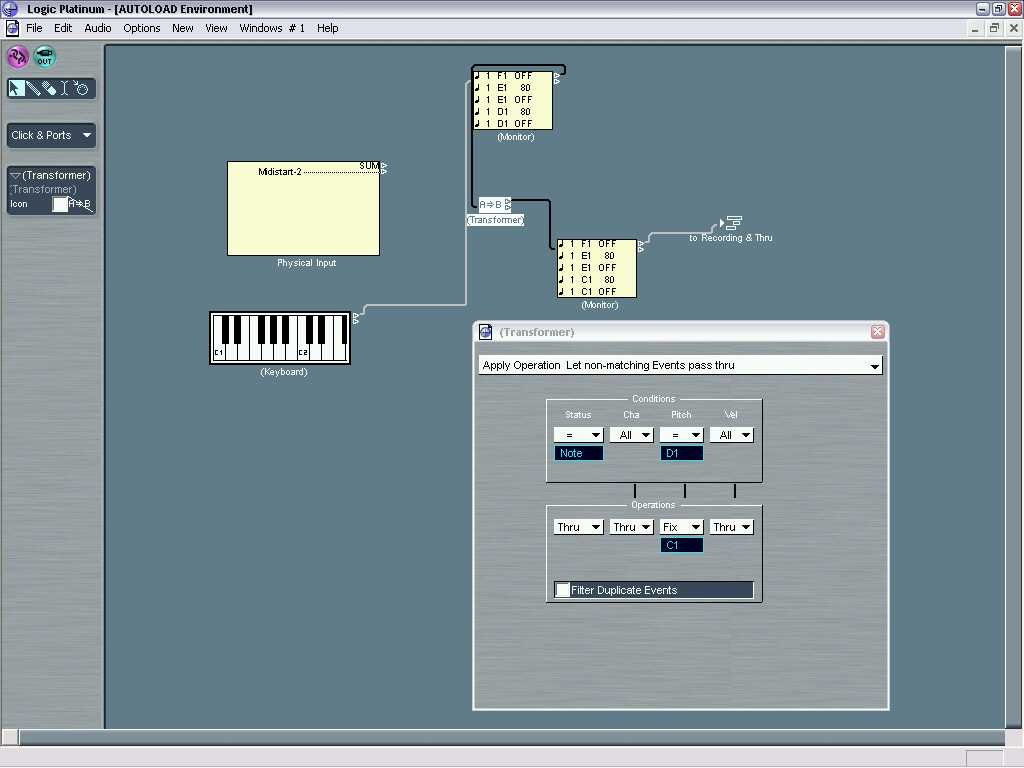The width and height of the screenshot is (1024, 768).
Task: Click the A⇒B icon in the parameter box
Action: click(x=80, y=204)
